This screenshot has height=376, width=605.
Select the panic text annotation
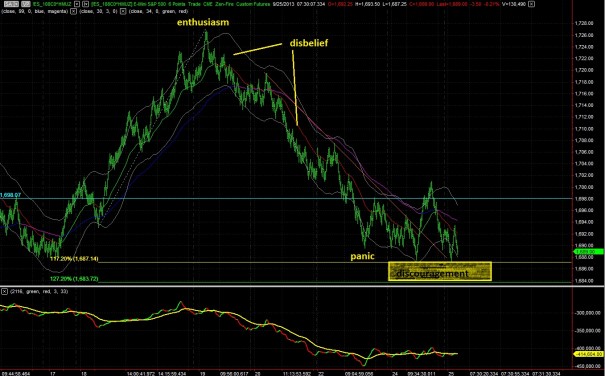362,256
